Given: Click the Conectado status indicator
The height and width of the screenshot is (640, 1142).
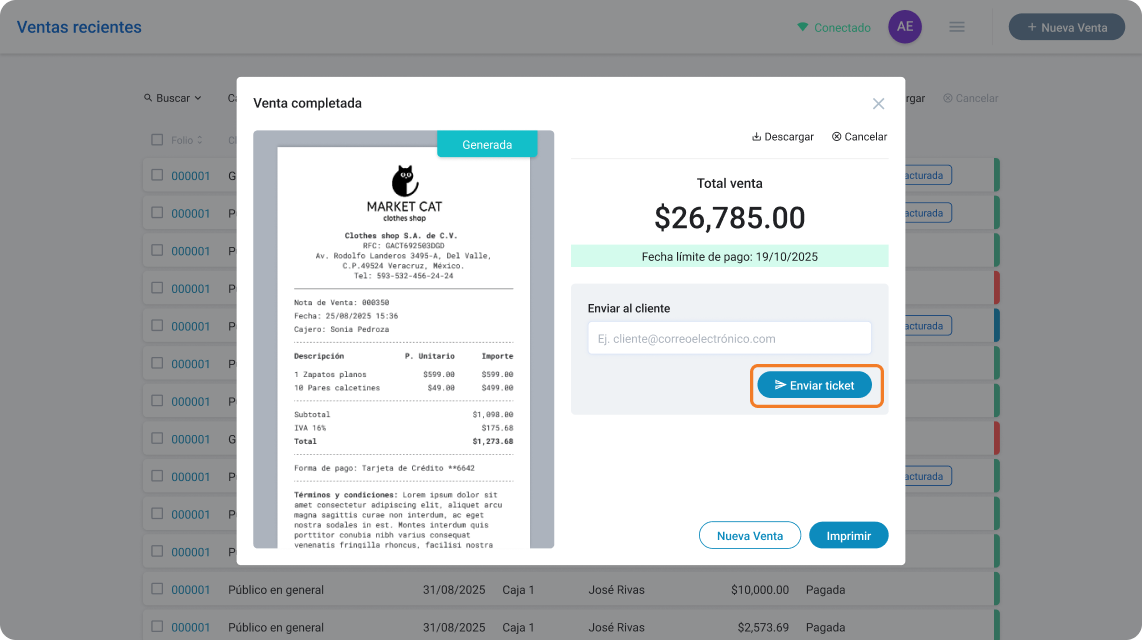Looking at the screenshot, I should click(x=834, y=28).
